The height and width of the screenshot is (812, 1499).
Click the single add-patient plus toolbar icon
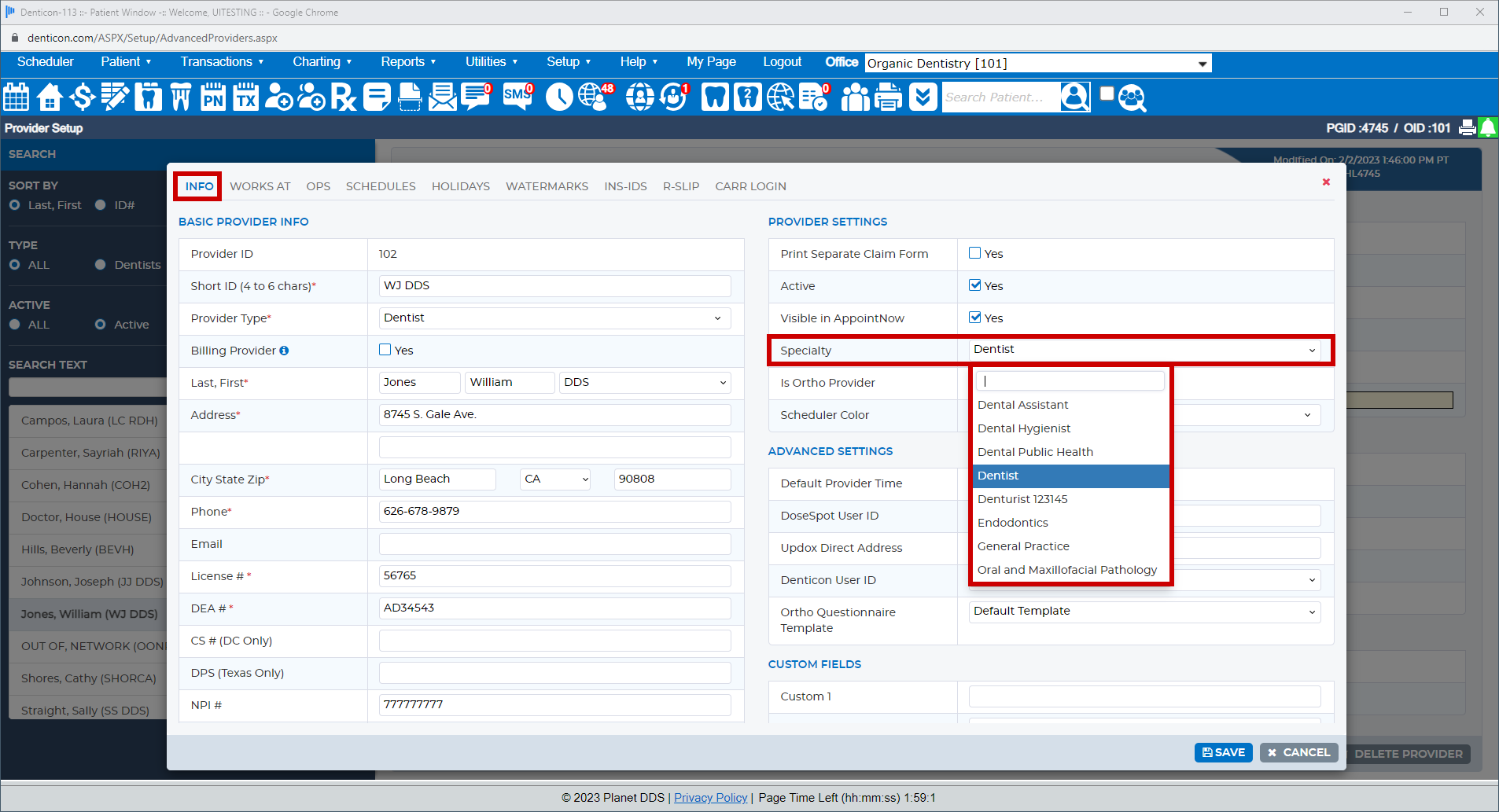pos(279,97)
